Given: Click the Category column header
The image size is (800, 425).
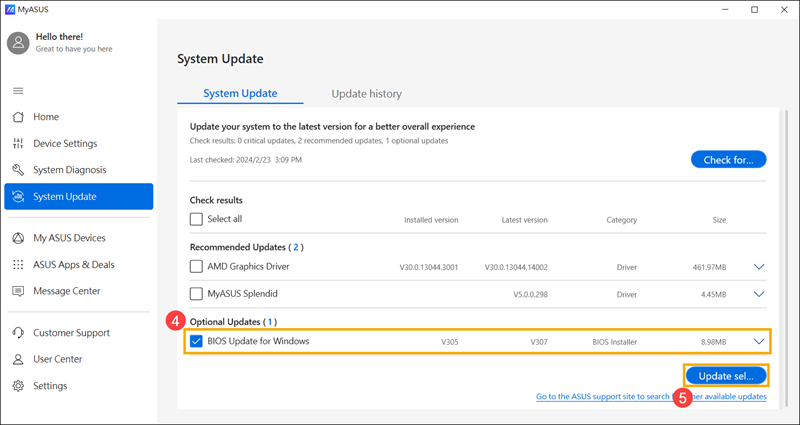Looking at the screenshot, I should pos(621,220).
